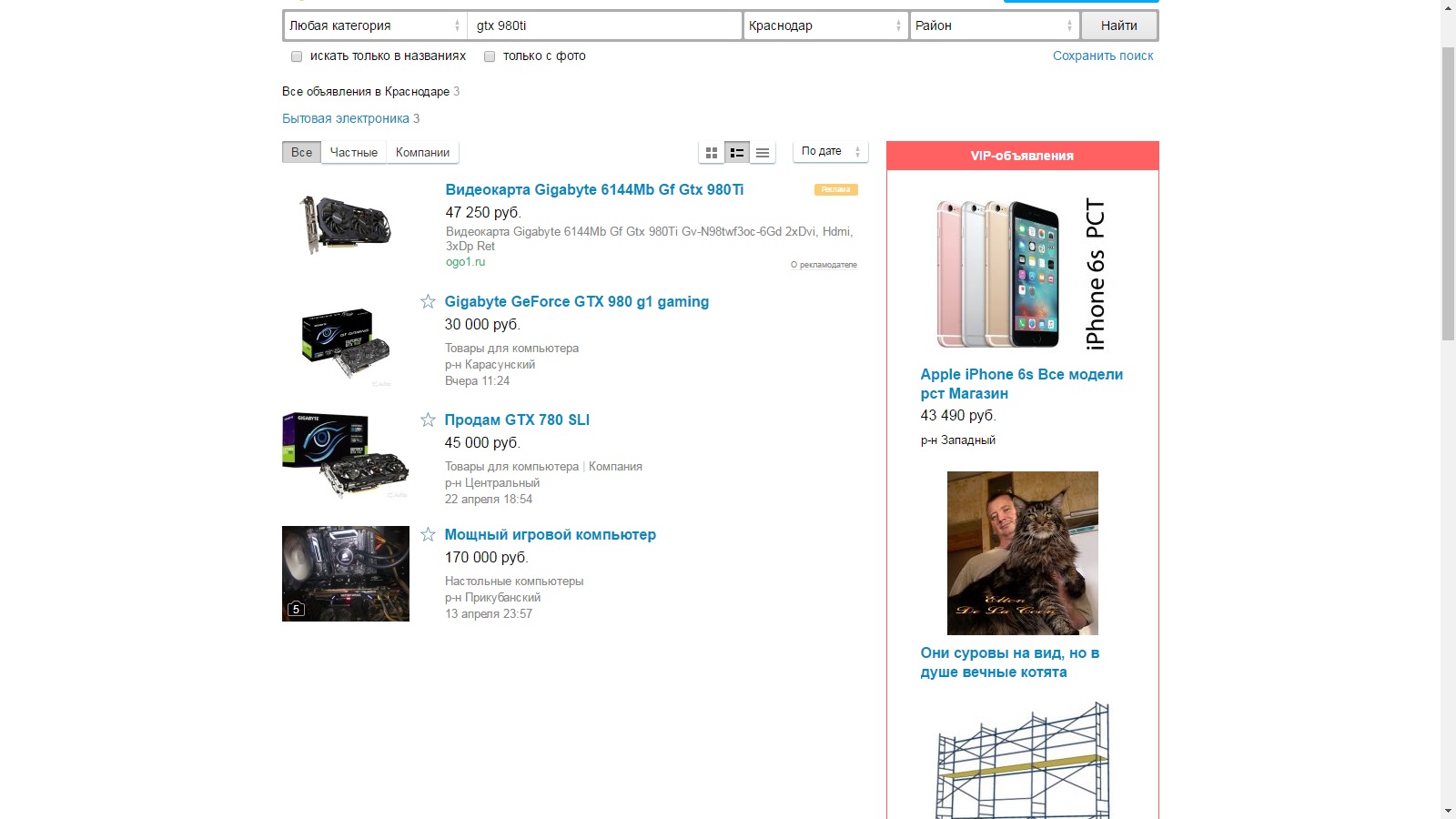Click р-н Карасунский text
This screenshot has width=1456, height=819.
point(490,365)
